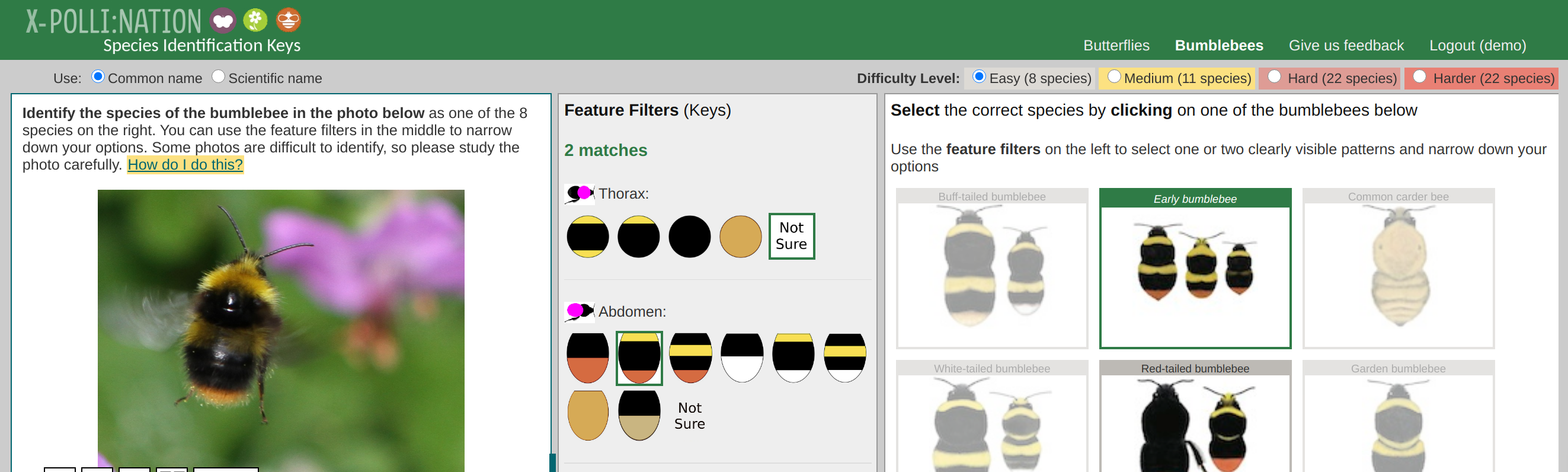
Task: Click 'Species Identification Keys' subtitle
Action: [201, 46]
